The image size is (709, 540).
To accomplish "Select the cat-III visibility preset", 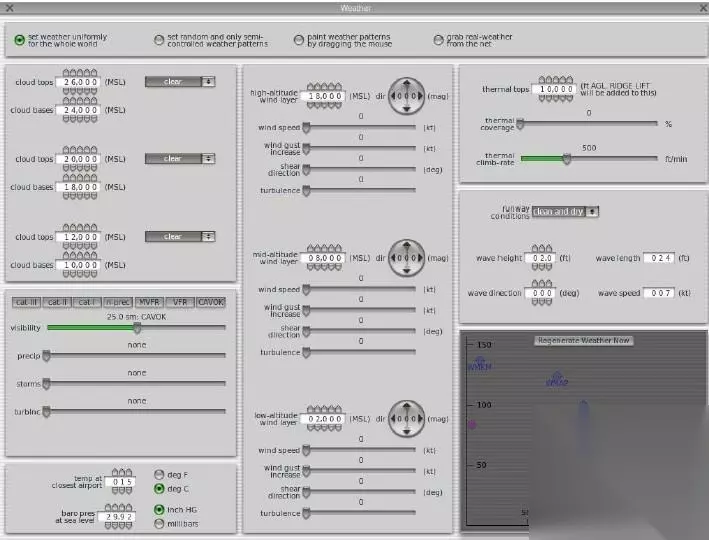I will point(27,302).
